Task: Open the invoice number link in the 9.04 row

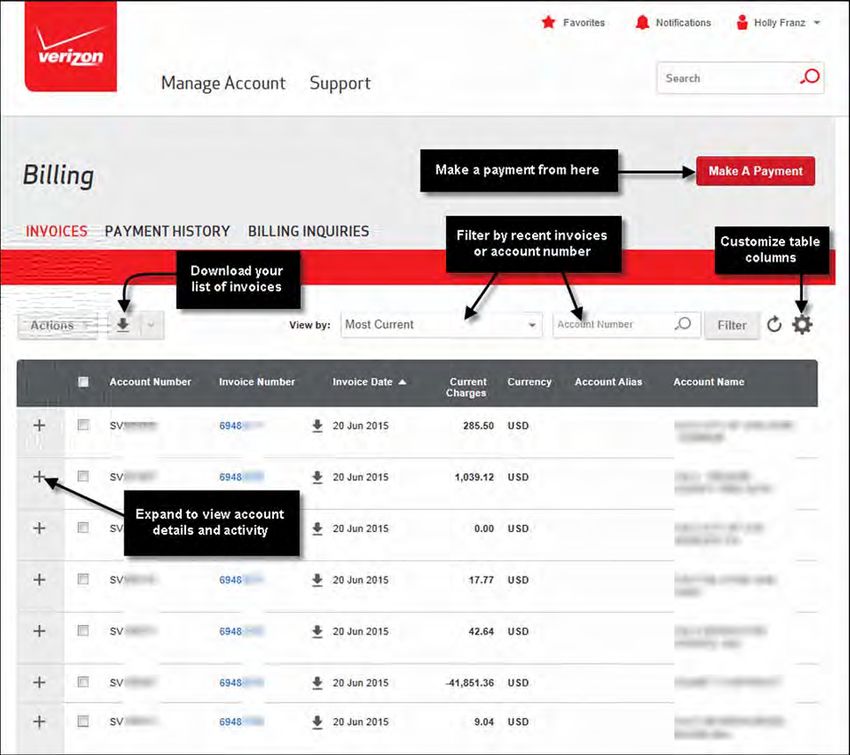Action: coord(241,722)
